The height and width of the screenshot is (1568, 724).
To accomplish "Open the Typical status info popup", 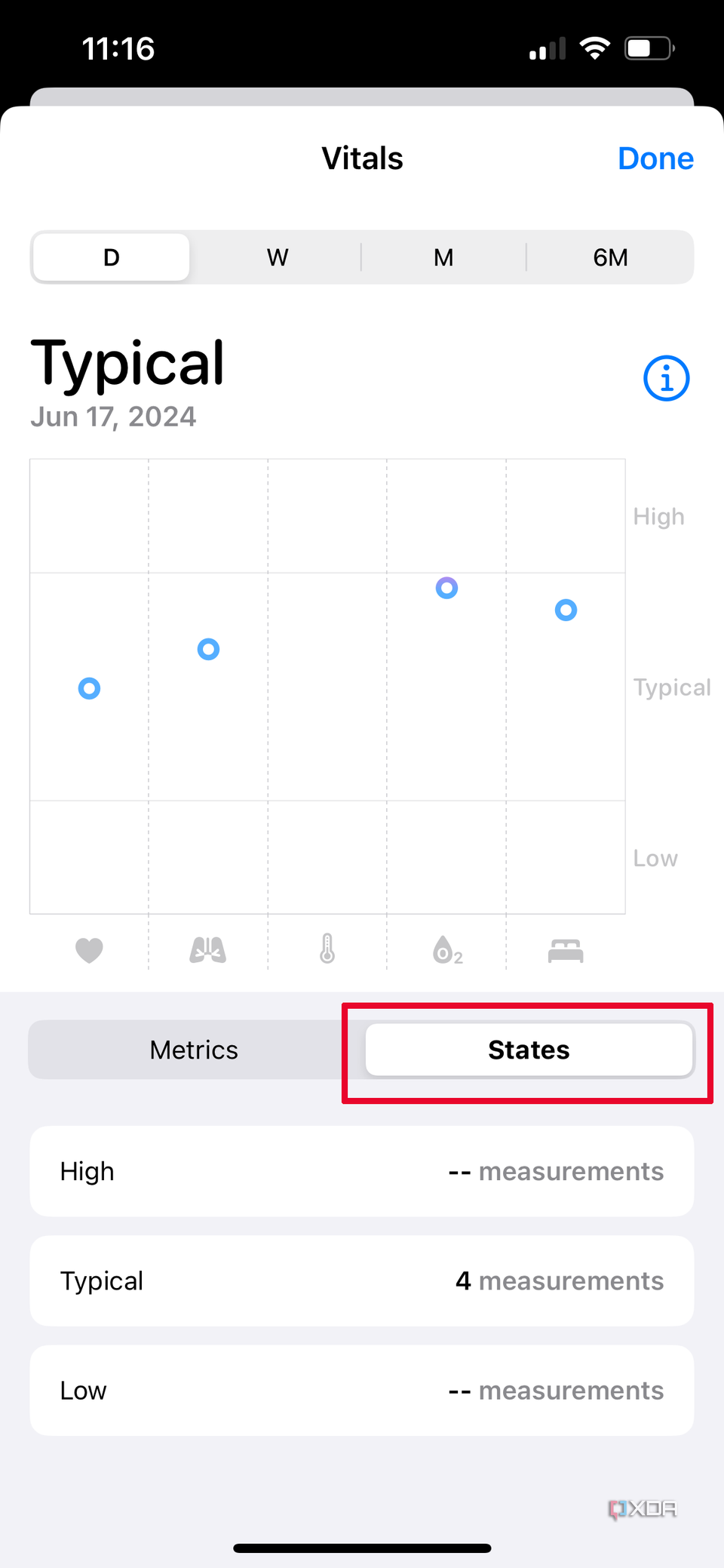I will point(666,378).
